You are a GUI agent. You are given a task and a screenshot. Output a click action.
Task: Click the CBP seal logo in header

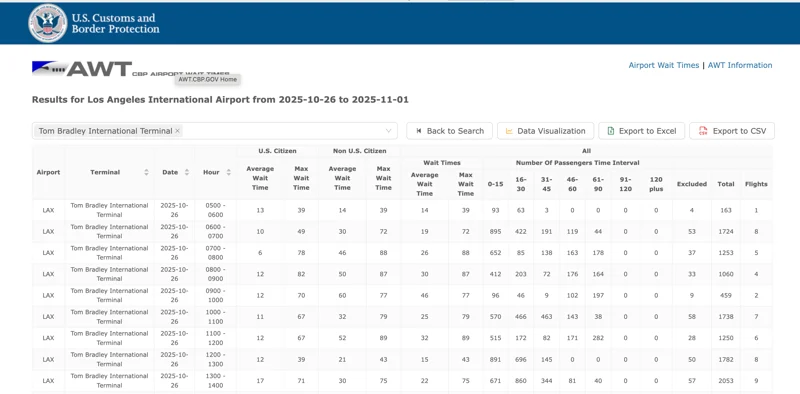pyautogui.click(x=47, y=23)
